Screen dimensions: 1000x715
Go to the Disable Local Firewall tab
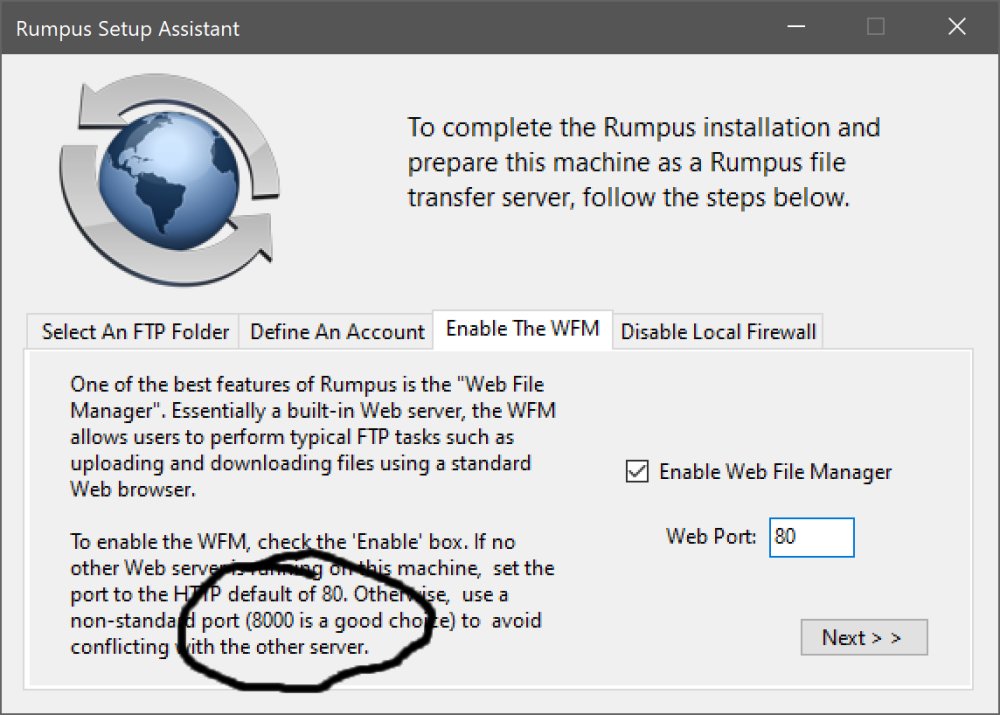(x=718, y=332)
